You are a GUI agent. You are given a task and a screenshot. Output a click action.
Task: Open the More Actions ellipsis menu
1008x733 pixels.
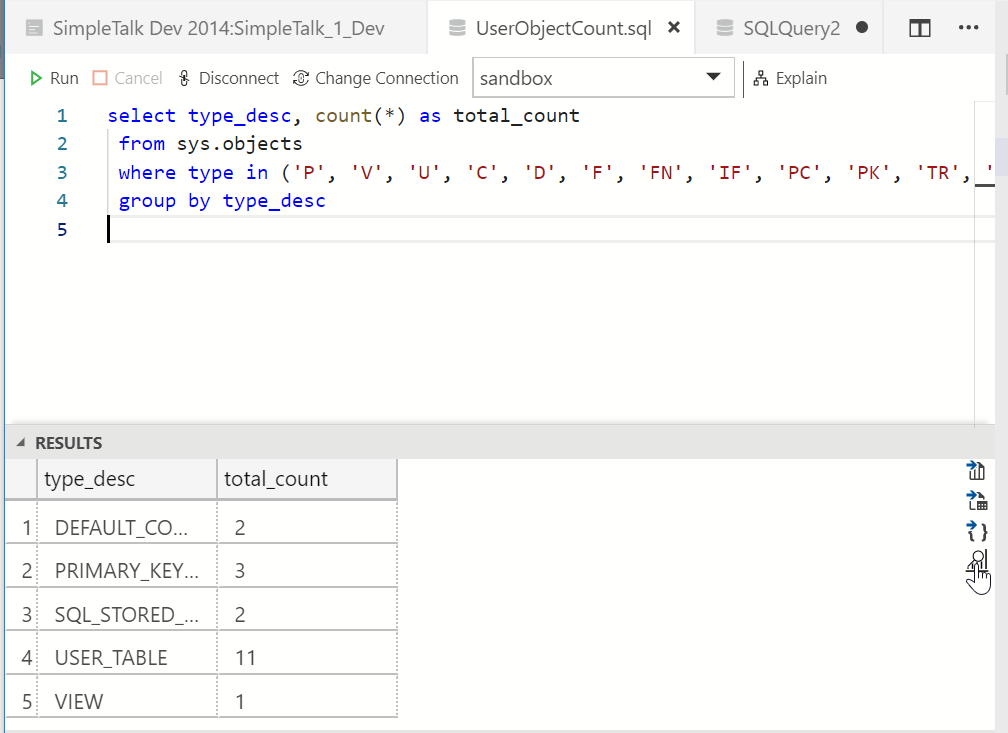[x=968, y=28]
